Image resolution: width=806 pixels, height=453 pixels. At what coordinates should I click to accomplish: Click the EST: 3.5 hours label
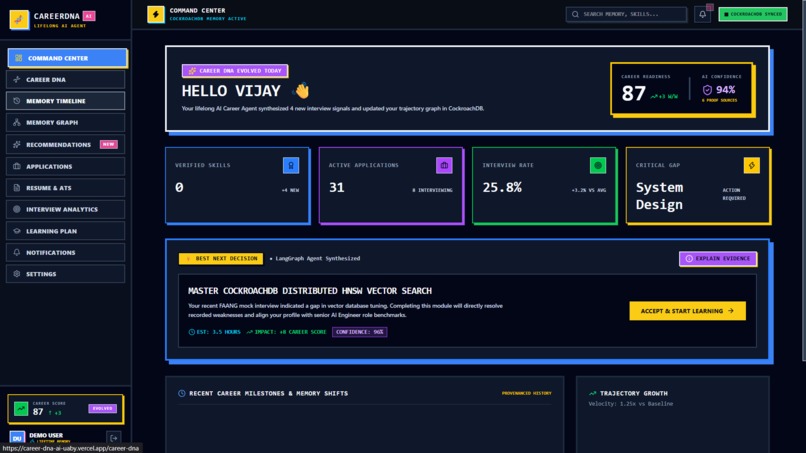coord(214,332)
